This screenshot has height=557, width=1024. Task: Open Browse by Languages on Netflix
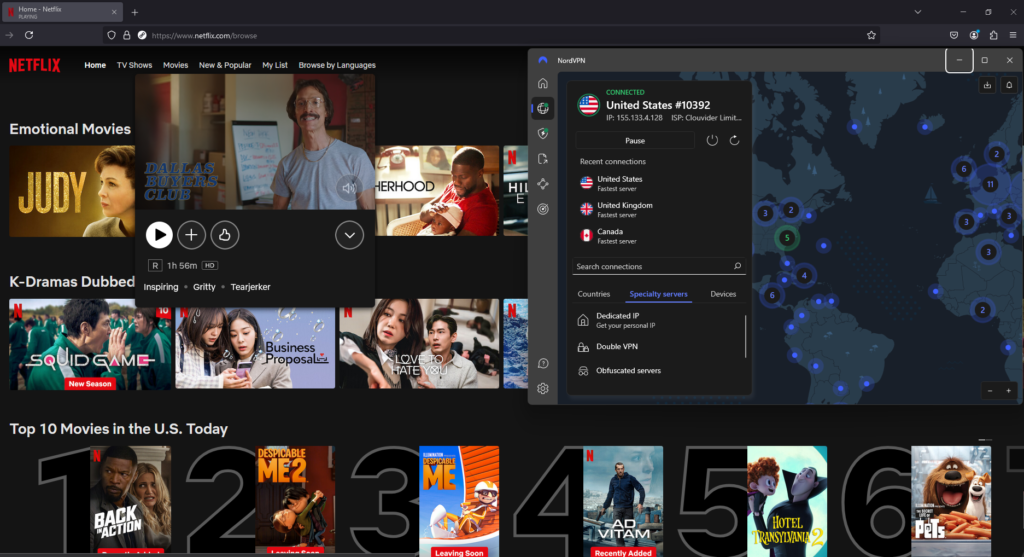[x=337, y=65]
